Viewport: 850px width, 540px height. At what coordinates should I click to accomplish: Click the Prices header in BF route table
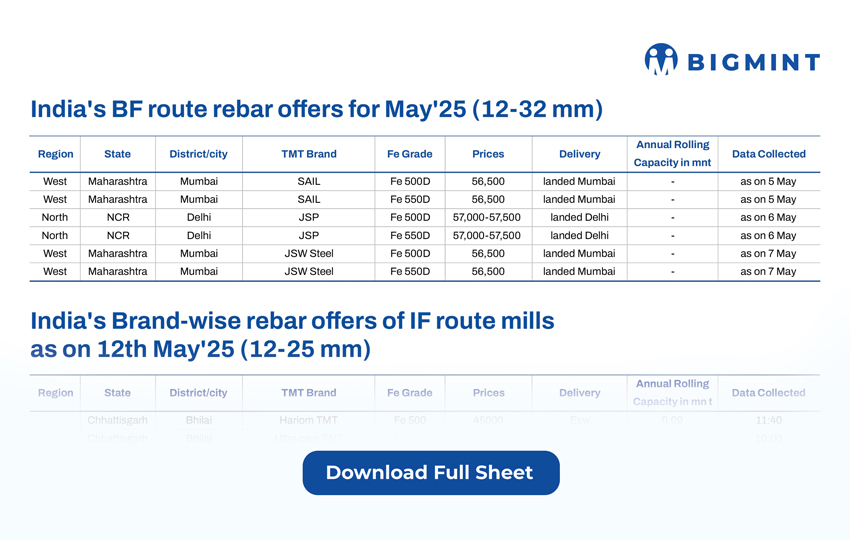[x=488, y=154]
